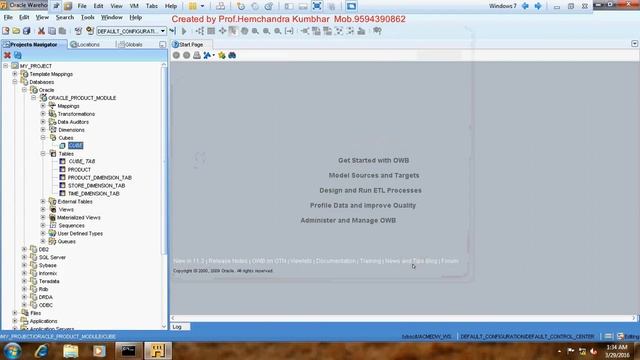Click Profile Data and Improve Quality link
This screenshot has height=360, width=640.
click(x=363, y=205)
